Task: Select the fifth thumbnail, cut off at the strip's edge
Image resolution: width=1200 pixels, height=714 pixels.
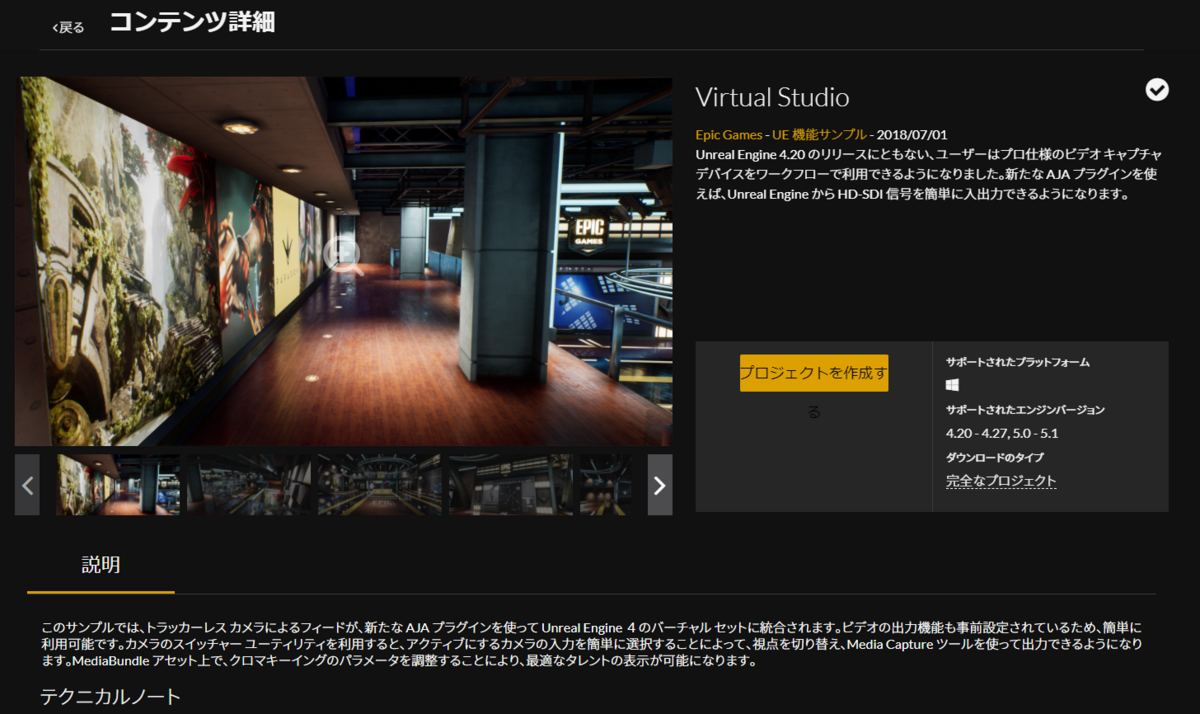Action: pyautogui.click(x=606, y=485)
